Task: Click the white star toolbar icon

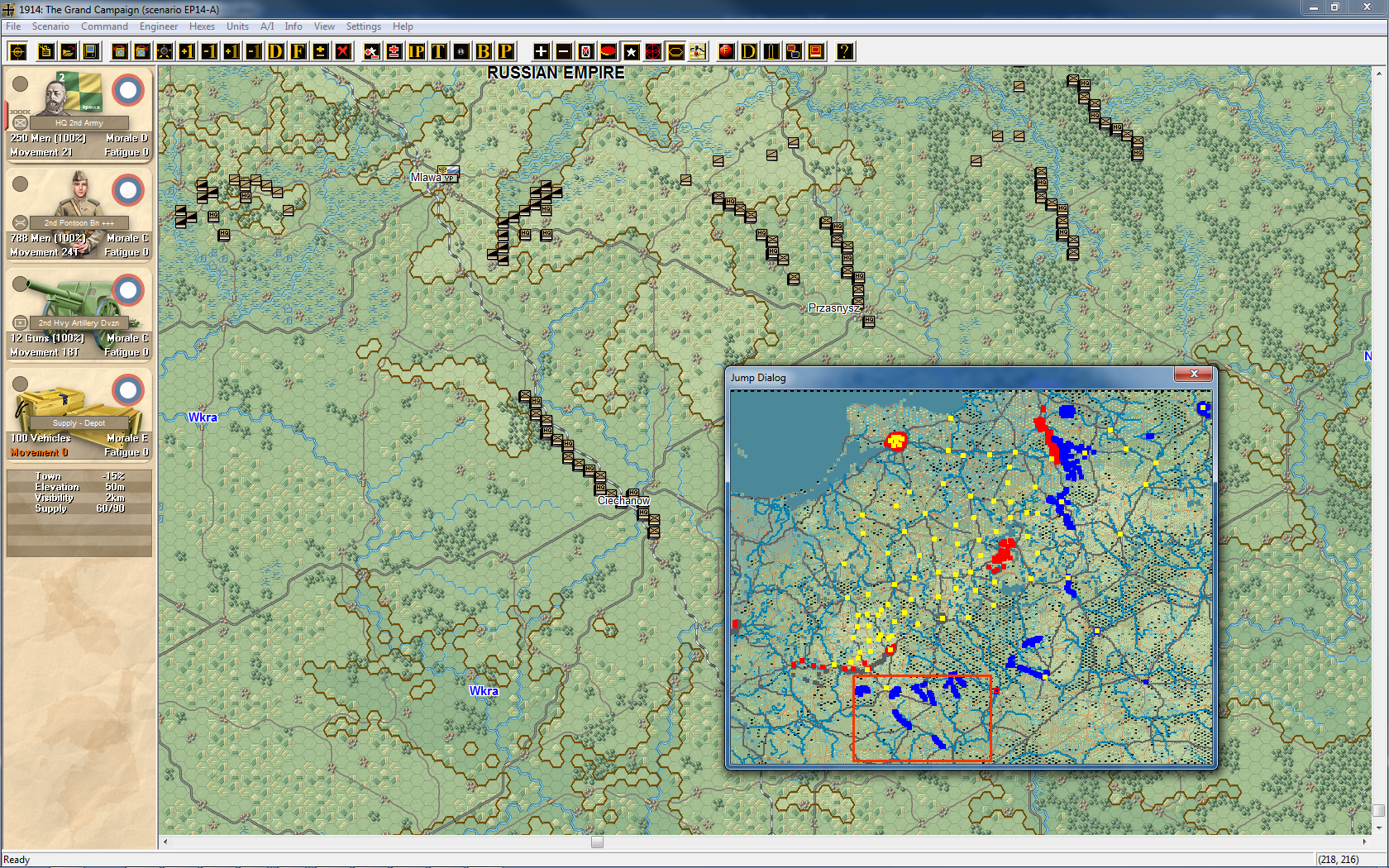Action: click(x=631, y=51)
